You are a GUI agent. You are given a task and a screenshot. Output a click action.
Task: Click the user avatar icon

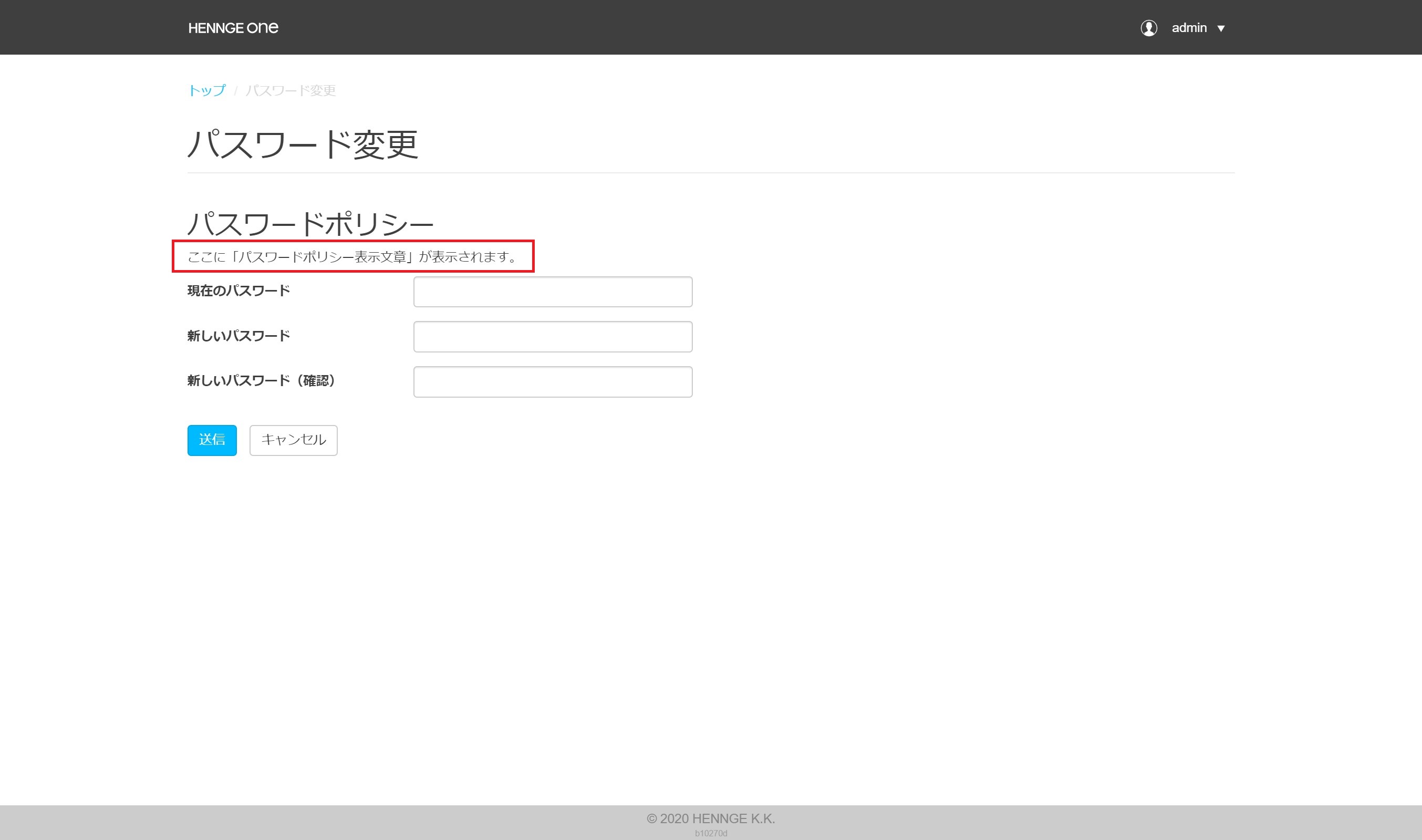[x=1148, y=28]
